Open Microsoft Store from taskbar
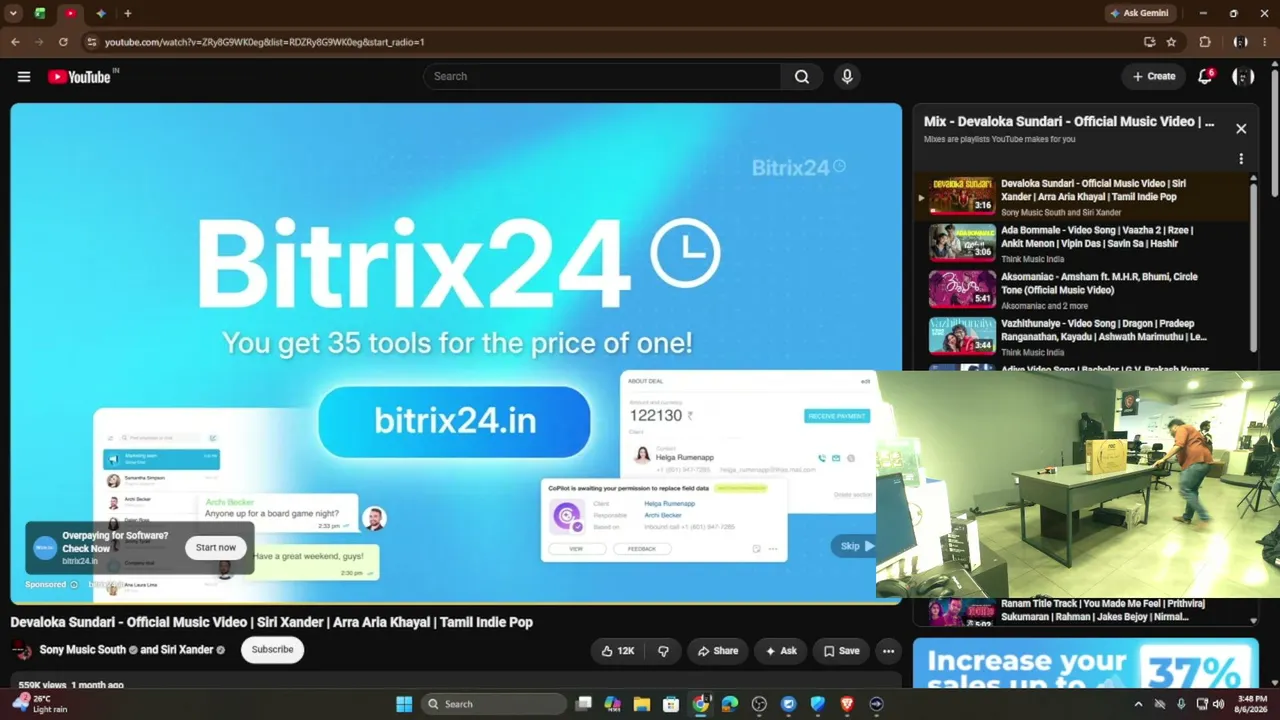 (671, 704)
